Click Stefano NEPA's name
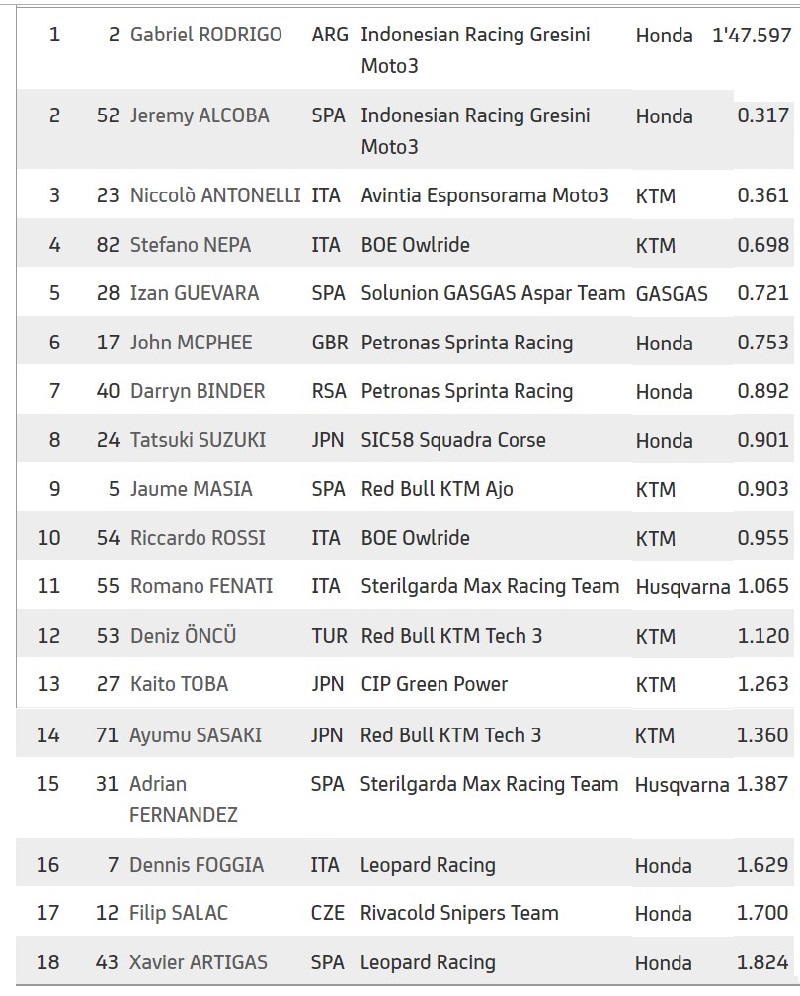The height and width of the screenshot is (996, 800). tap(190, 245)
